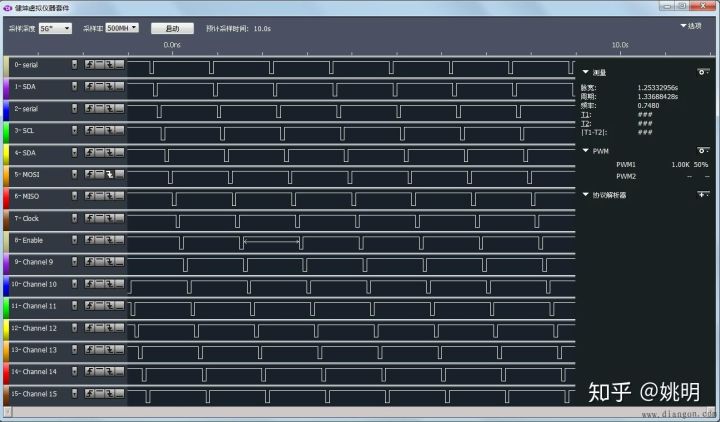The width and height of the screenshot is (720, 422).
Task: Click the frequency value 0.7480
Action: point(648,106)
